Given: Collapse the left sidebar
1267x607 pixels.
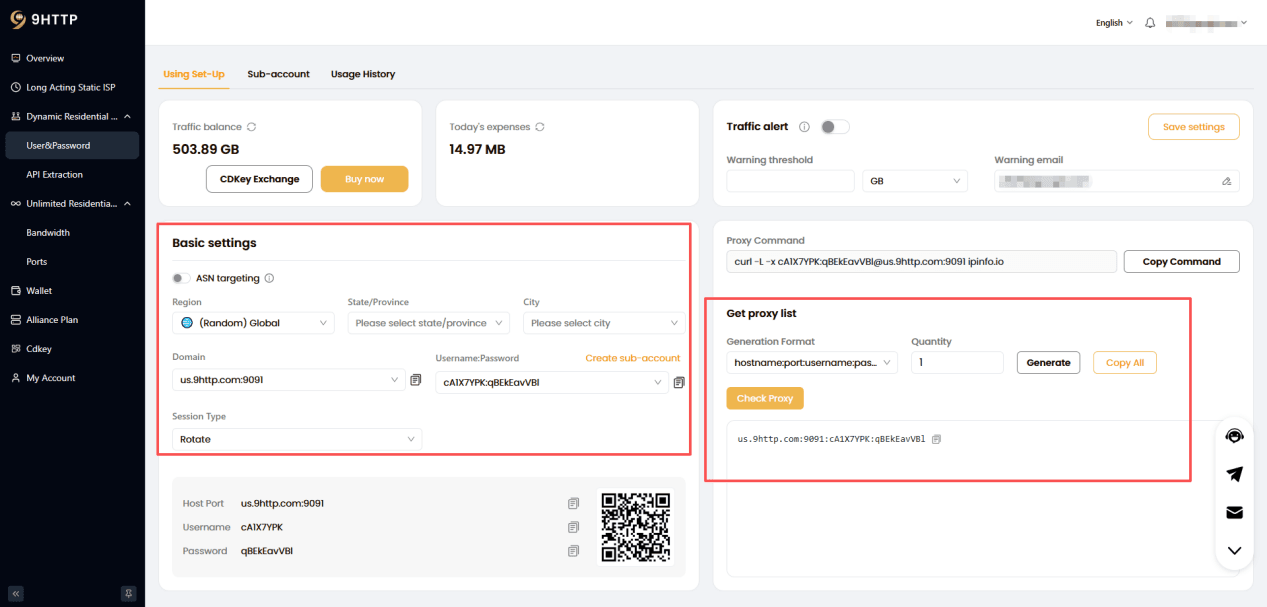Looking at the screenshot, I should pos(16,593).
